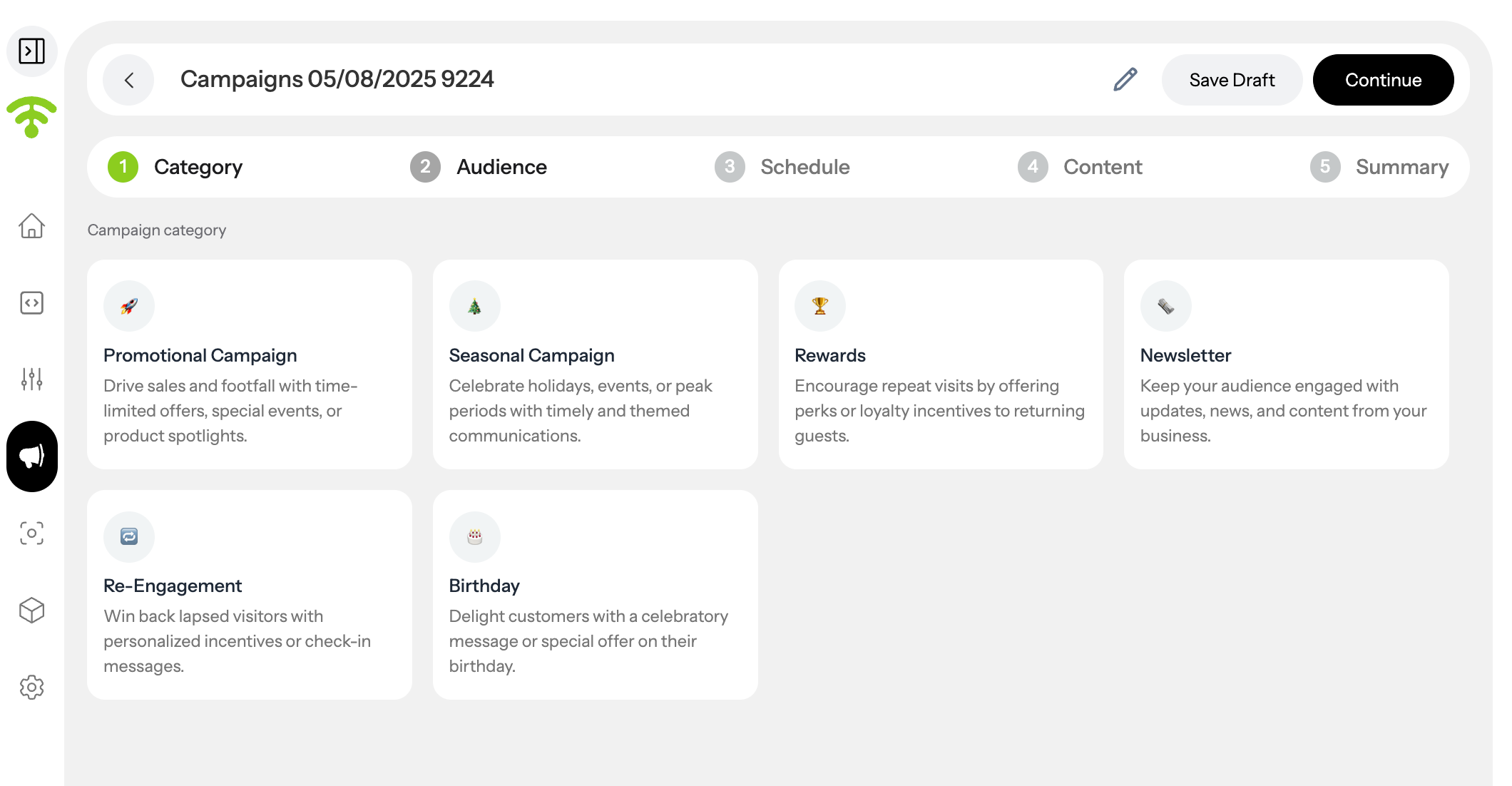
Task: Choose the Re-Engagement card title
Action: (x=173, y=586)
